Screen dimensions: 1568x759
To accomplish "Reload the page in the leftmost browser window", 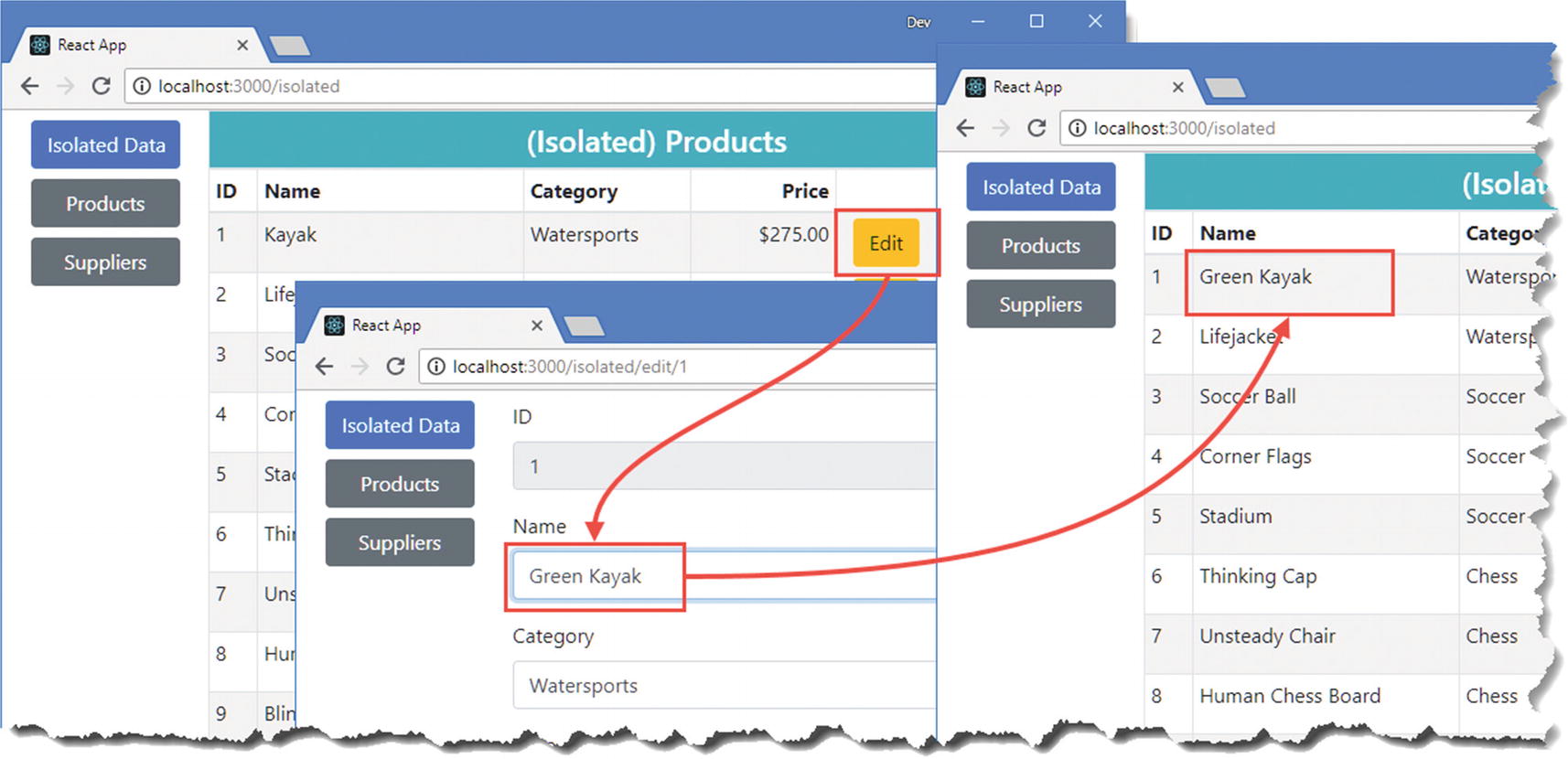I will (x=101, y=86).
